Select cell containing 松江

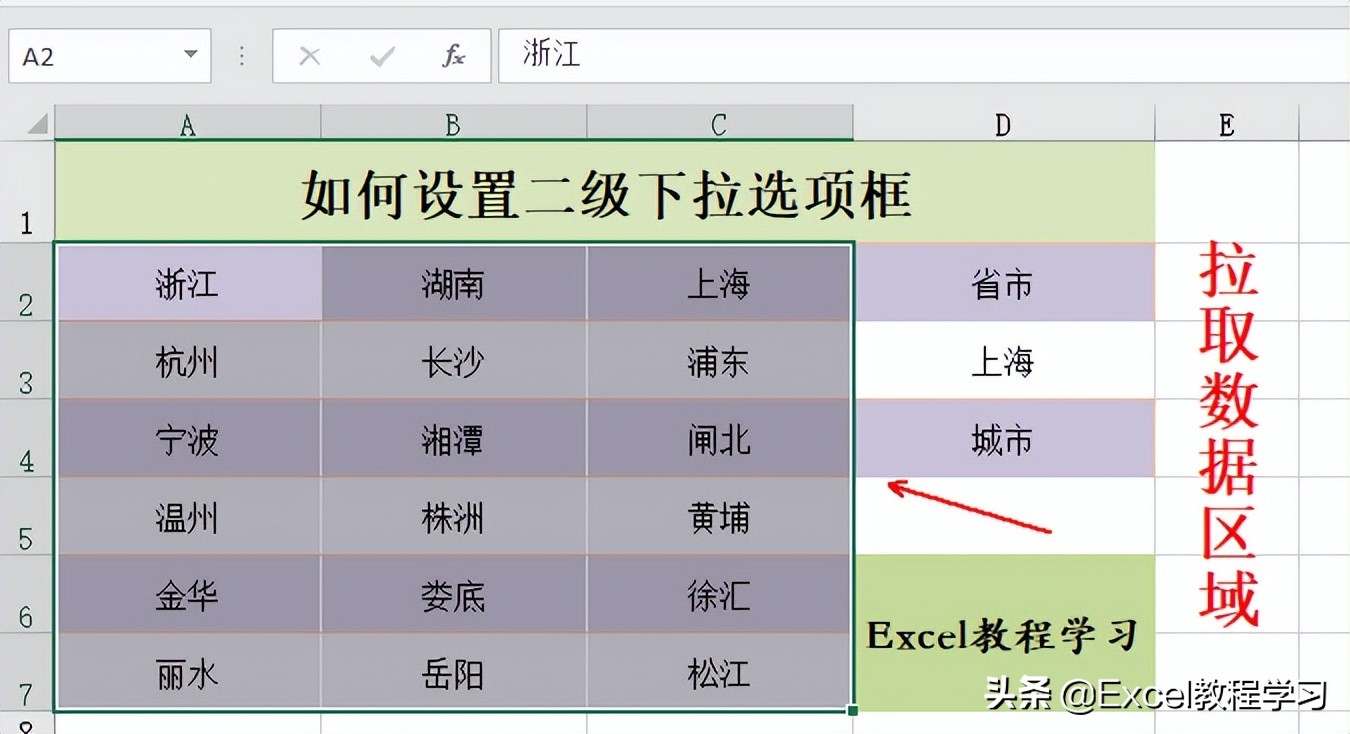point(719,671)
